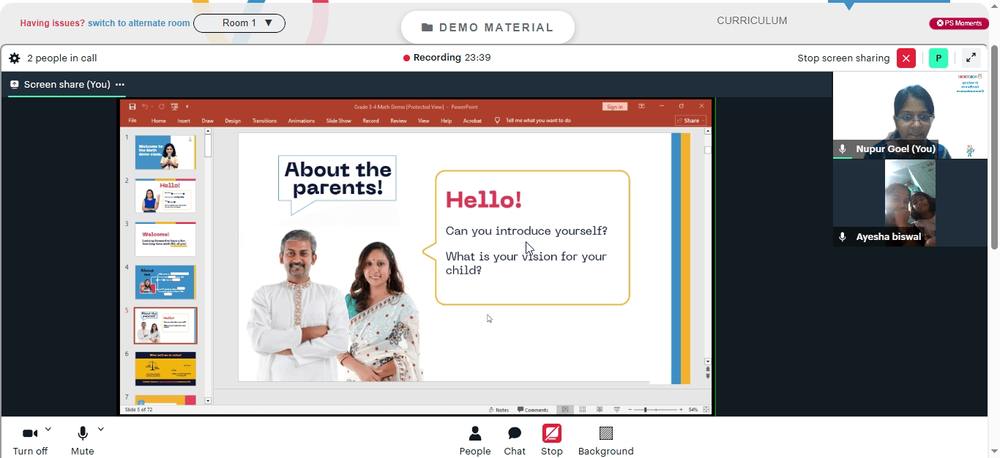The width and height of the screenshot is (1000, 458).
Task: Select slide 6 thumbnail
Action: (165, 369)
